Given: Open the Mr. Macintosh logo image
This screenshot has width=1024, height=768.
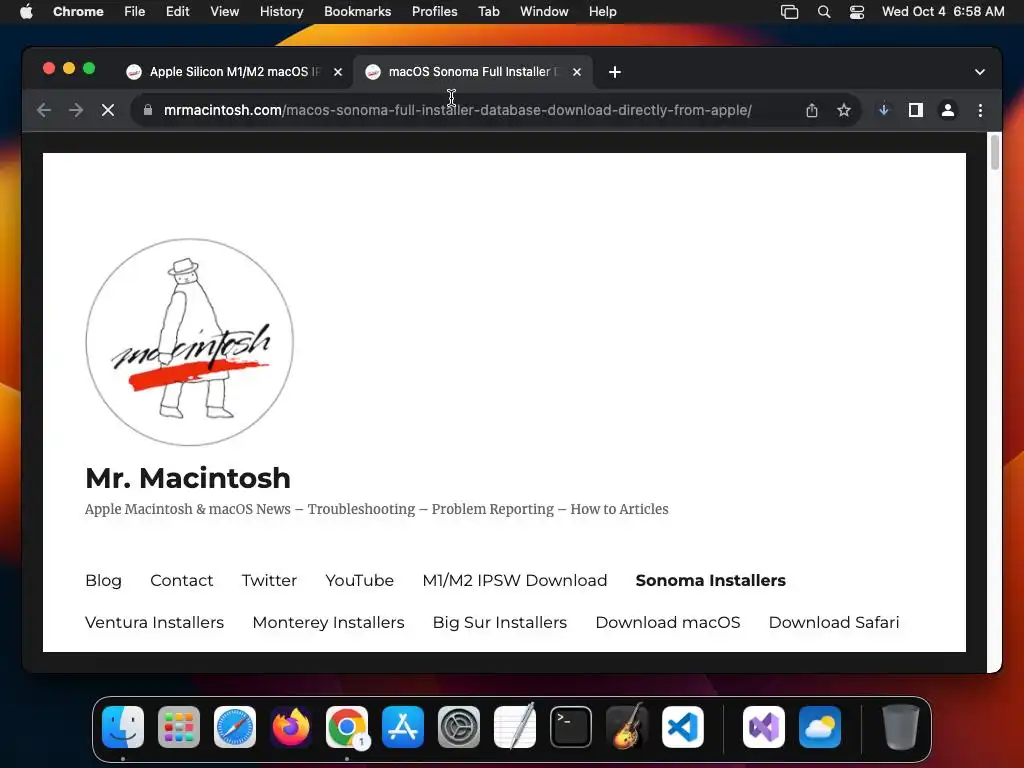Looking at the screenshot, I should coord(189,342).
